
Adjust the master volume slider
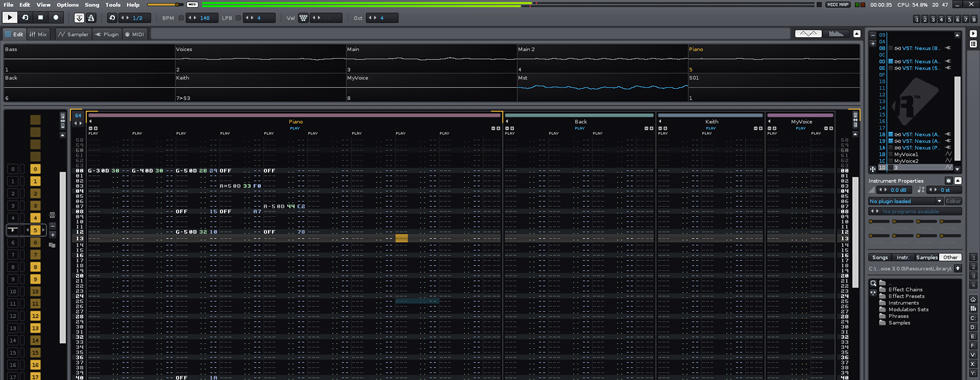(166, 4)
